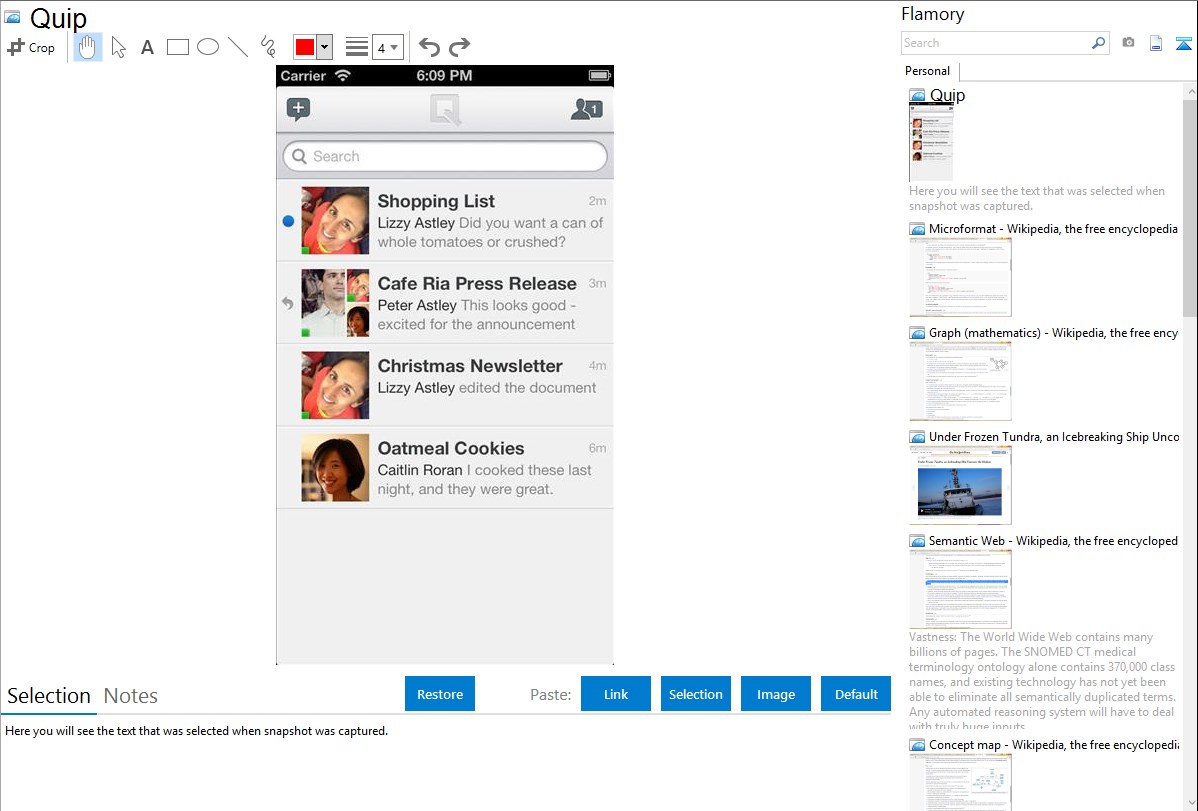Viewport: 1198px width, 811px height.
Task: Click the Quip logo in phone header
Action: 445,109
